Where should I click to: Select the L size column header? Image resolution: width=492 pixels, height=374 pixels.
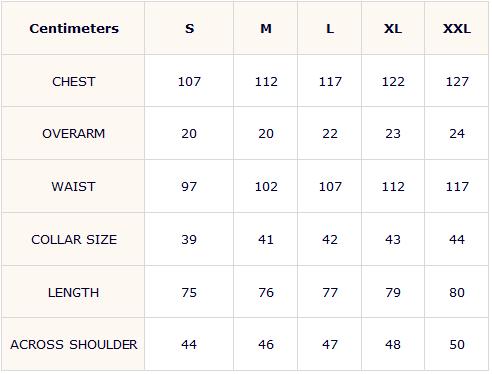click(x=330, y=29)
